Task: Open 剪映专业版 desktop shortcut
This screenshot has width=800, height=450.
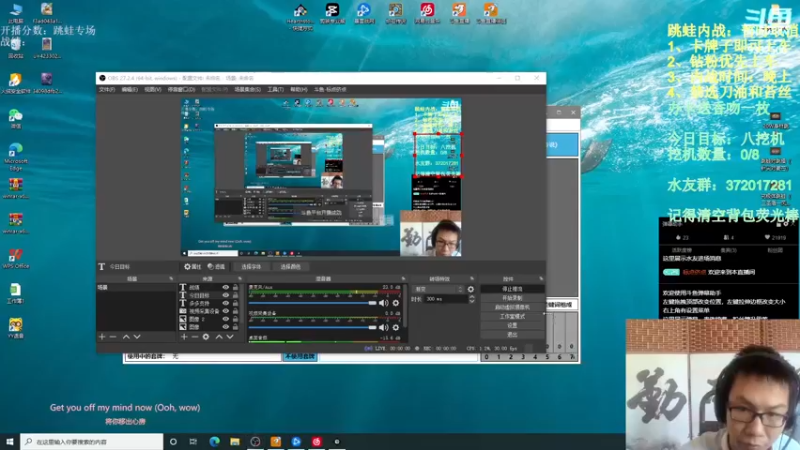Action: pyautogui.click(x=332, y=13)
